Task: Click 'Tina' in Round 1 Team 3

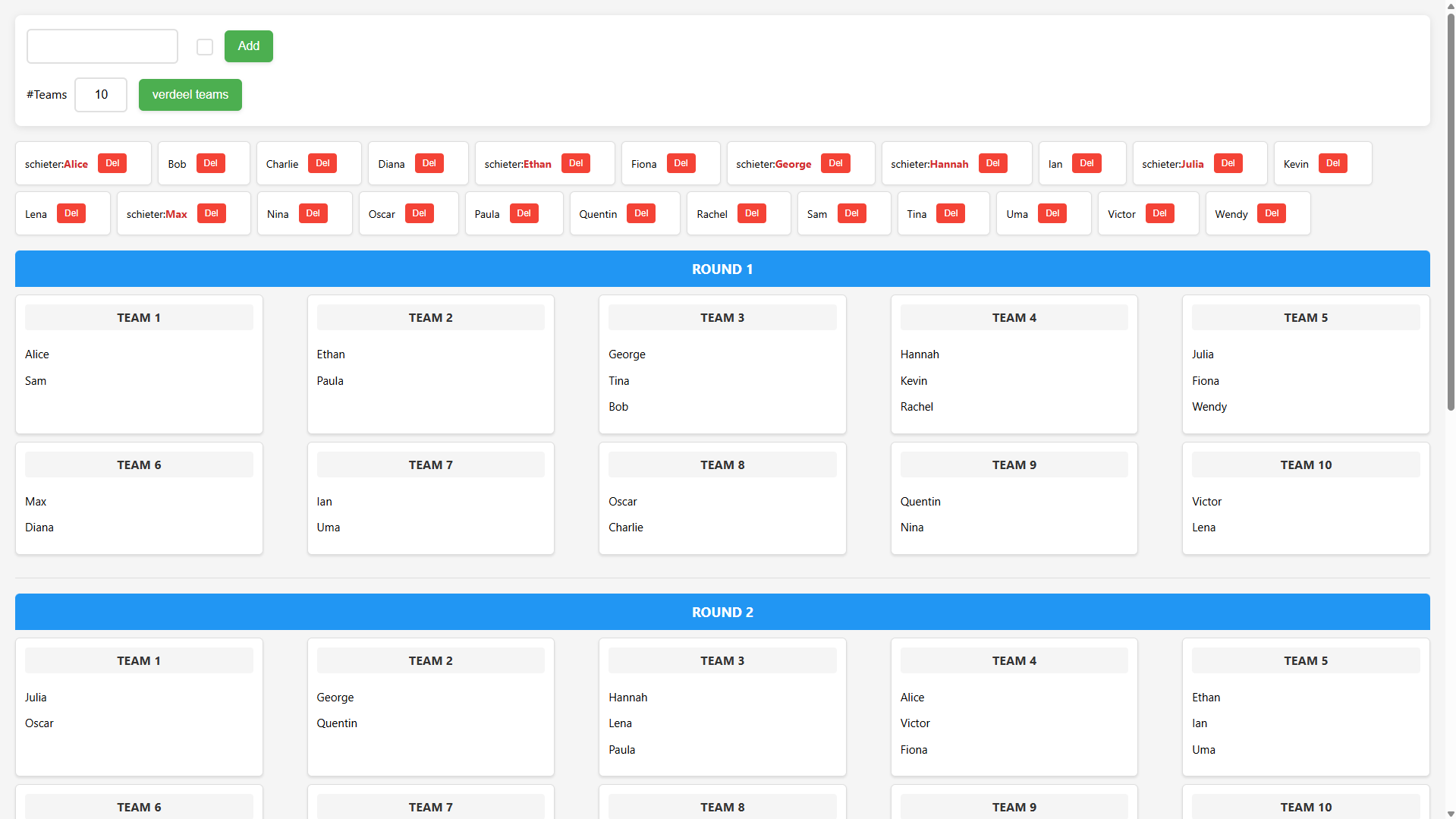Action: (619, 381)
